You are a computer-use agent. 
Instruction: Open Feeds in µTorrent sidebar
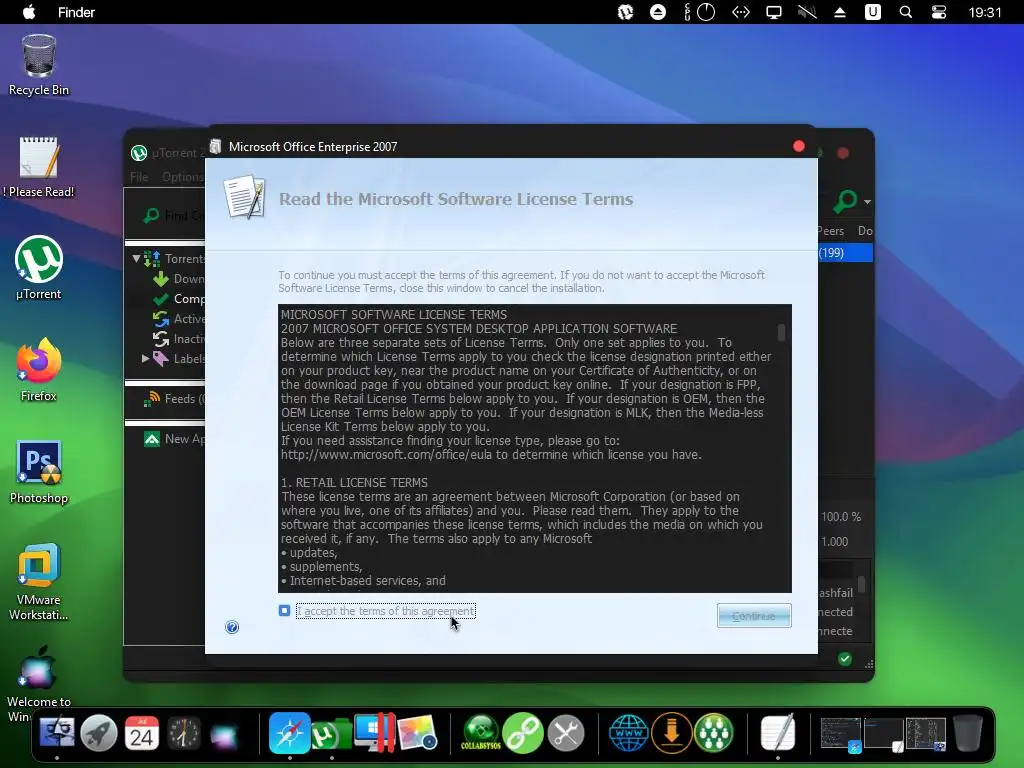[x=175, y=398]
